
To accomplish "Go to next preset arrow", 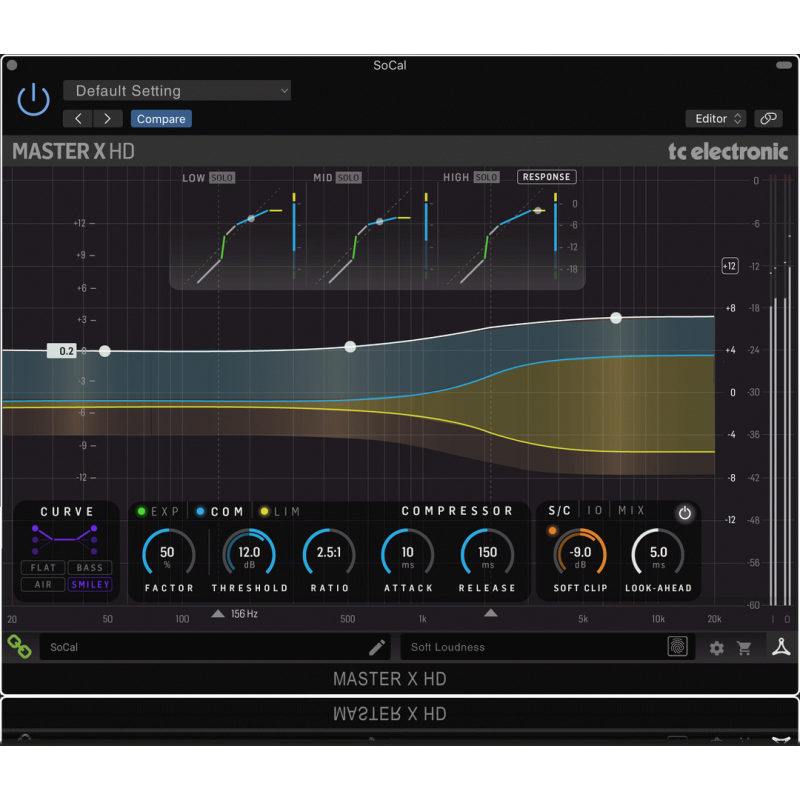I will [107, 119].
